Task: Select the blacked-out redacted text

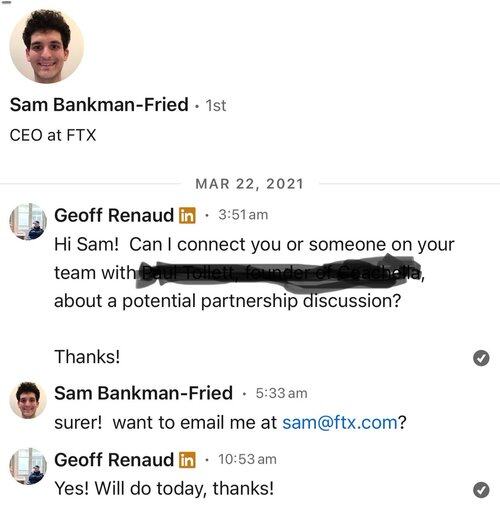Action: point(277,273)
